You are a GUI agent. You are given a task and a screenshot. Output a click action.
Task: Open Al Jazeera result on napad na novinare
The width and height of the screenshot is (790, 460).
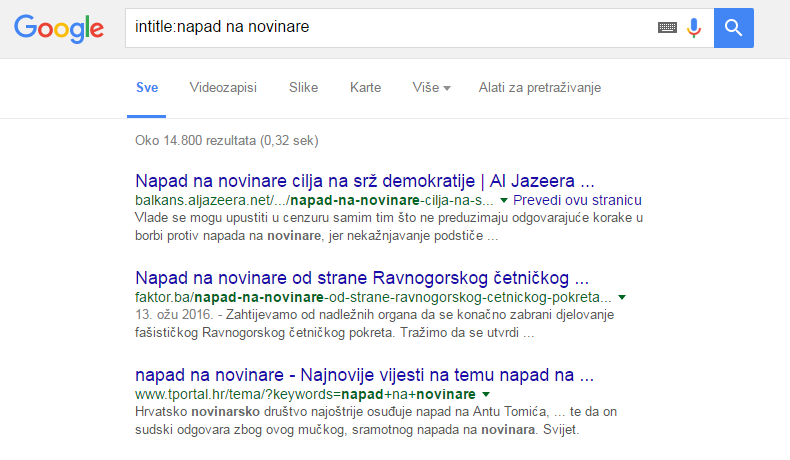click(x=365, y=181)
